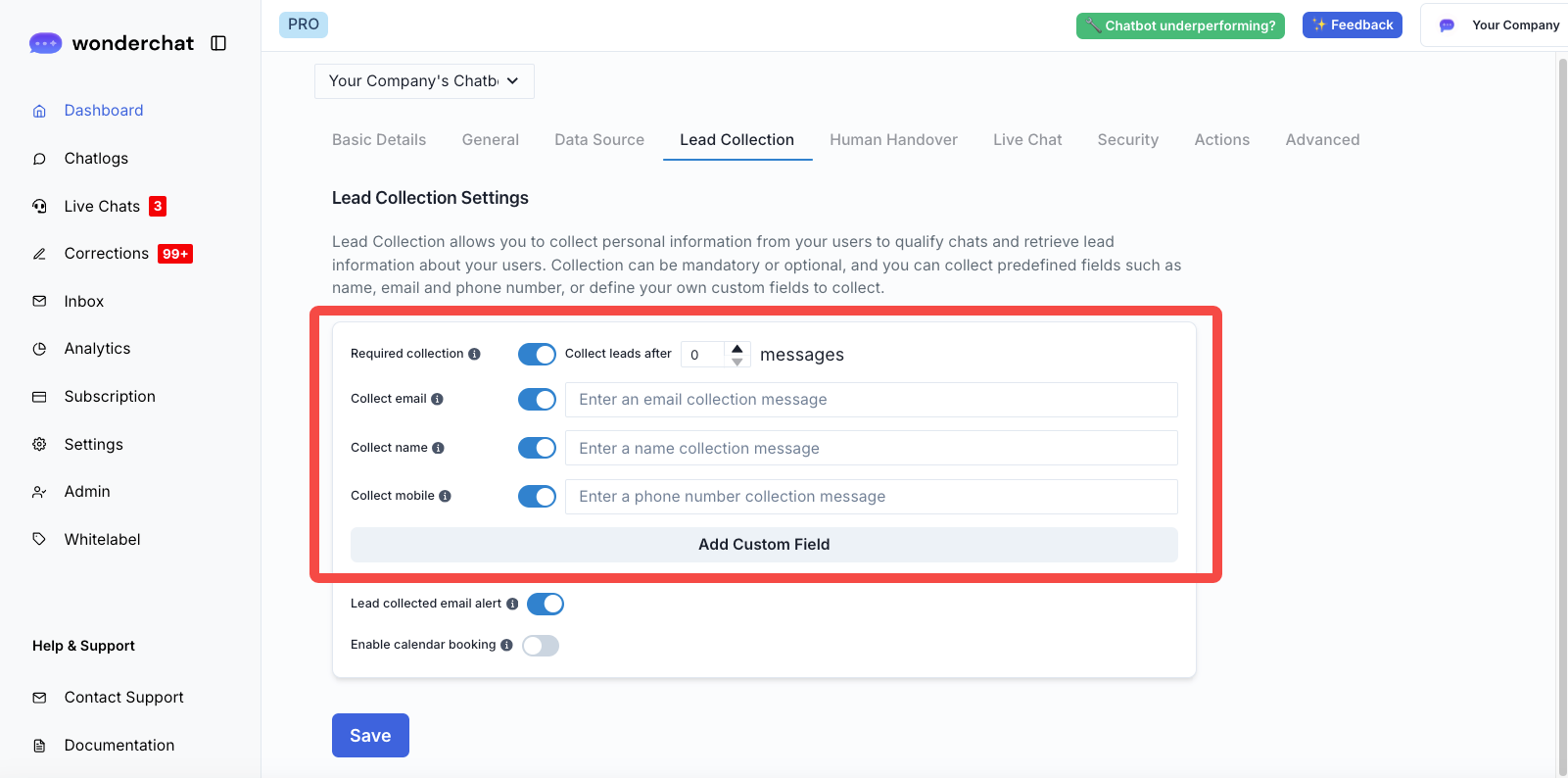Go to the Data Source tab
This screenshot has width=1568, height=778.
pos(599,140)
